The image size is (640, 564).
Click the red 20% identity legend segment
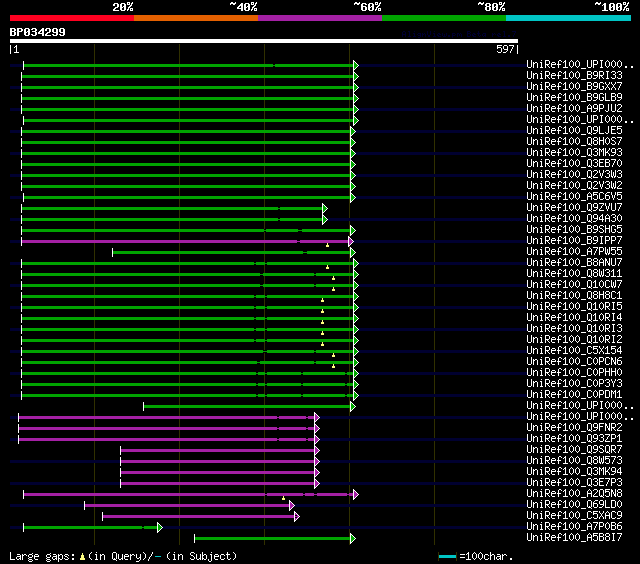pyautogui.click(x=71, y=17)
